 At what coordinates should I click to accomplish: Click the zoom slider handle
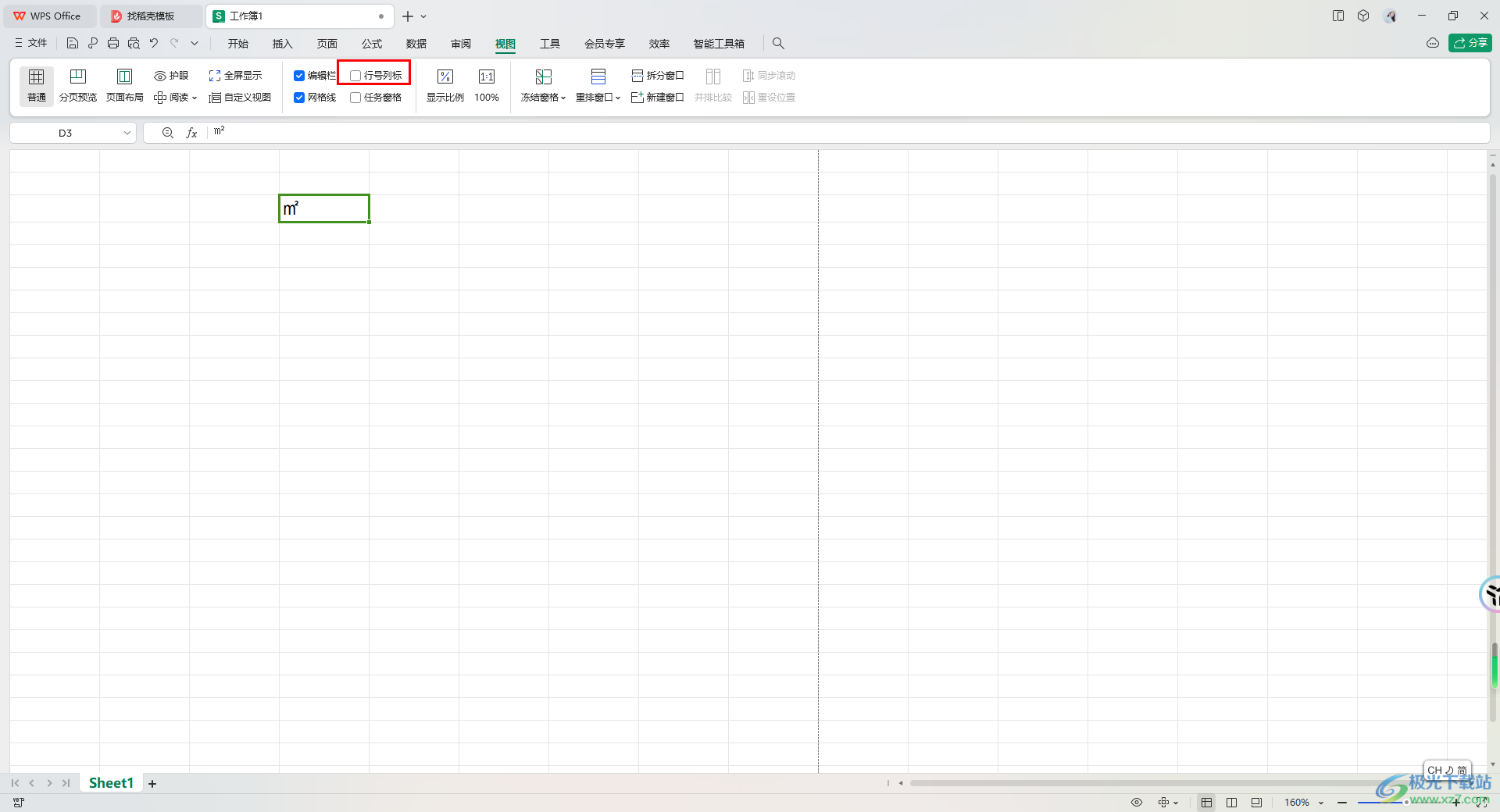(x=1406, y=803)
